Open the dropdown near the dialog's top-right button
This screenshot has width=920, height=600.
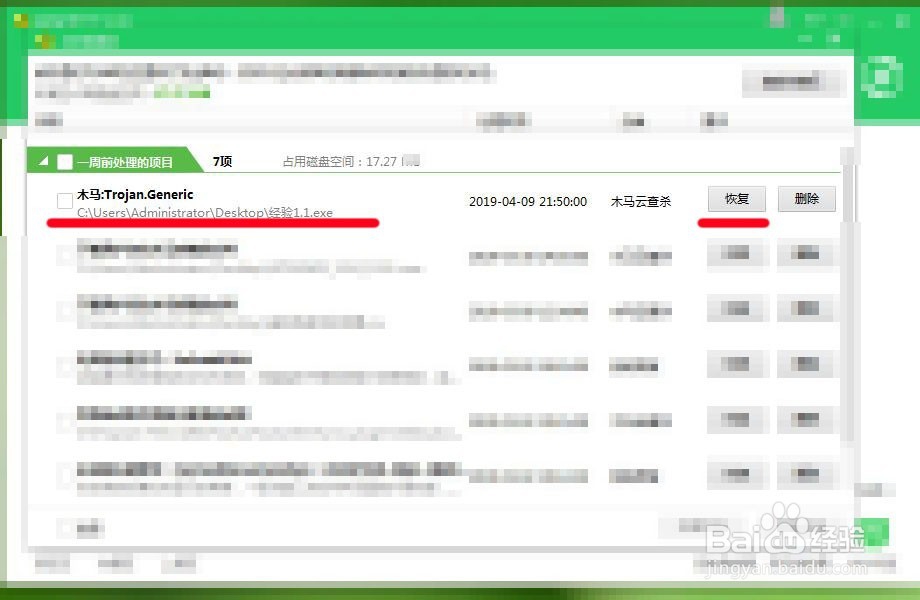pyautogui.click(x=792, y=81)
